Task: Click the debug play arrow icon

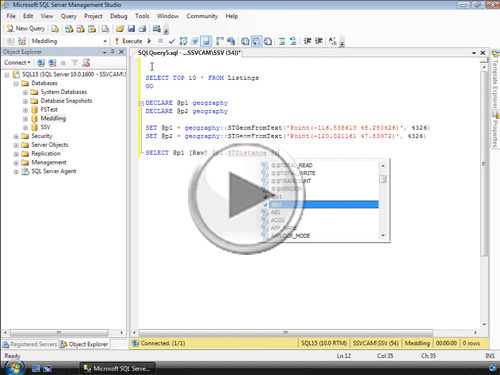Action: [x=149, y=41]
